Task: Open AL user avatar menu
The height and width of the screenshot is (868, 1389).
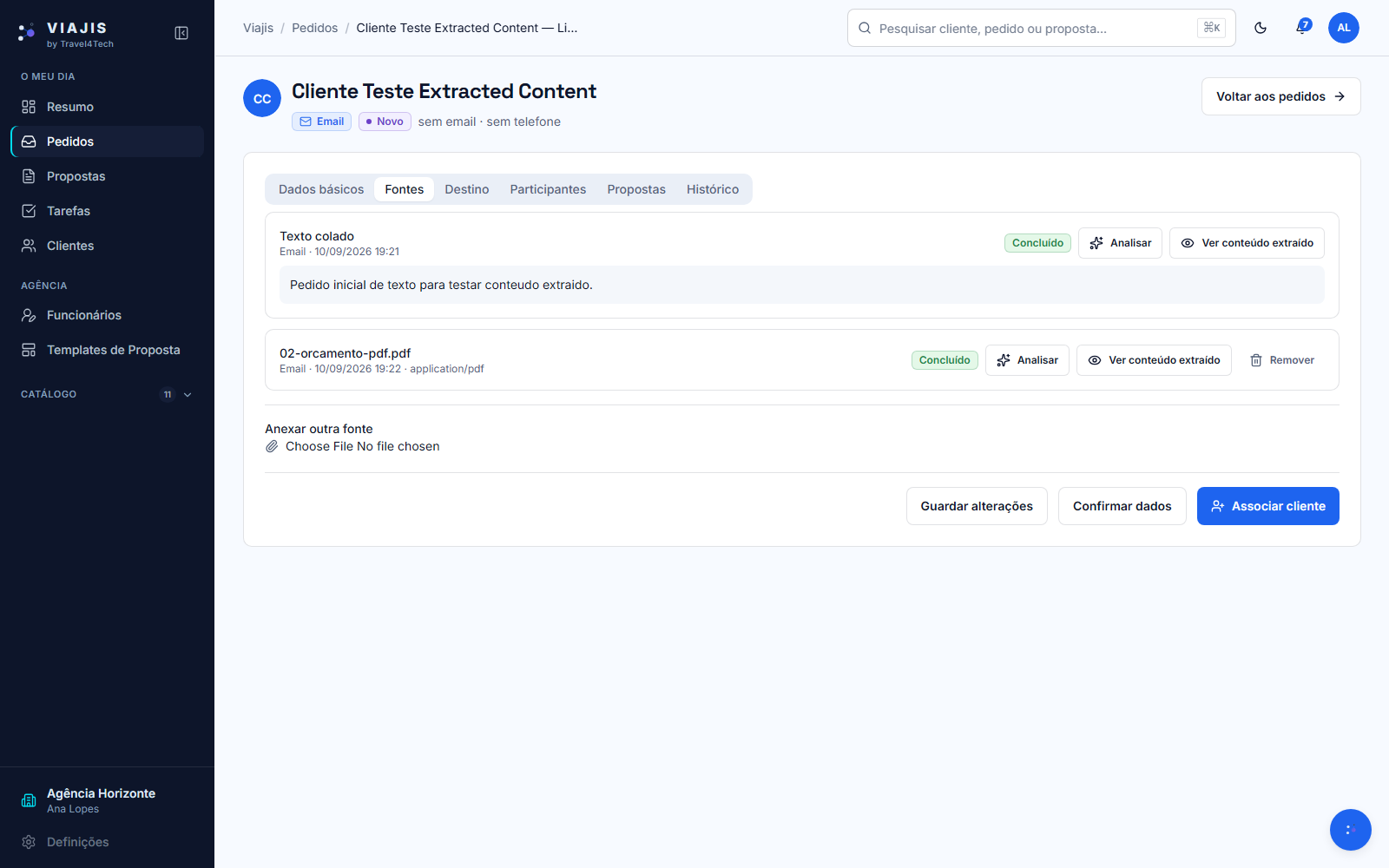Action: [x=1344, y=28]
